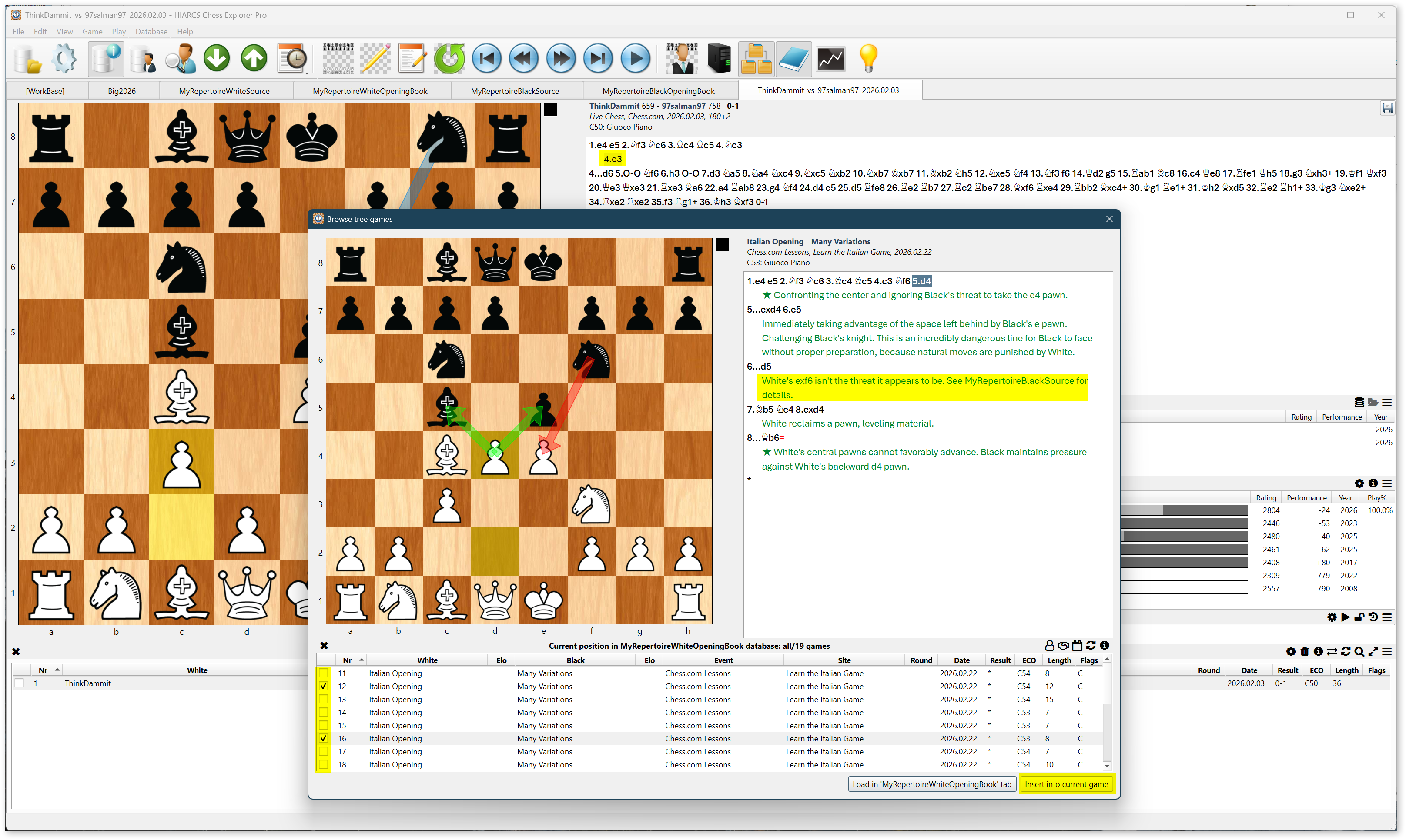Uncheck the box for game 12

point(323,686)
